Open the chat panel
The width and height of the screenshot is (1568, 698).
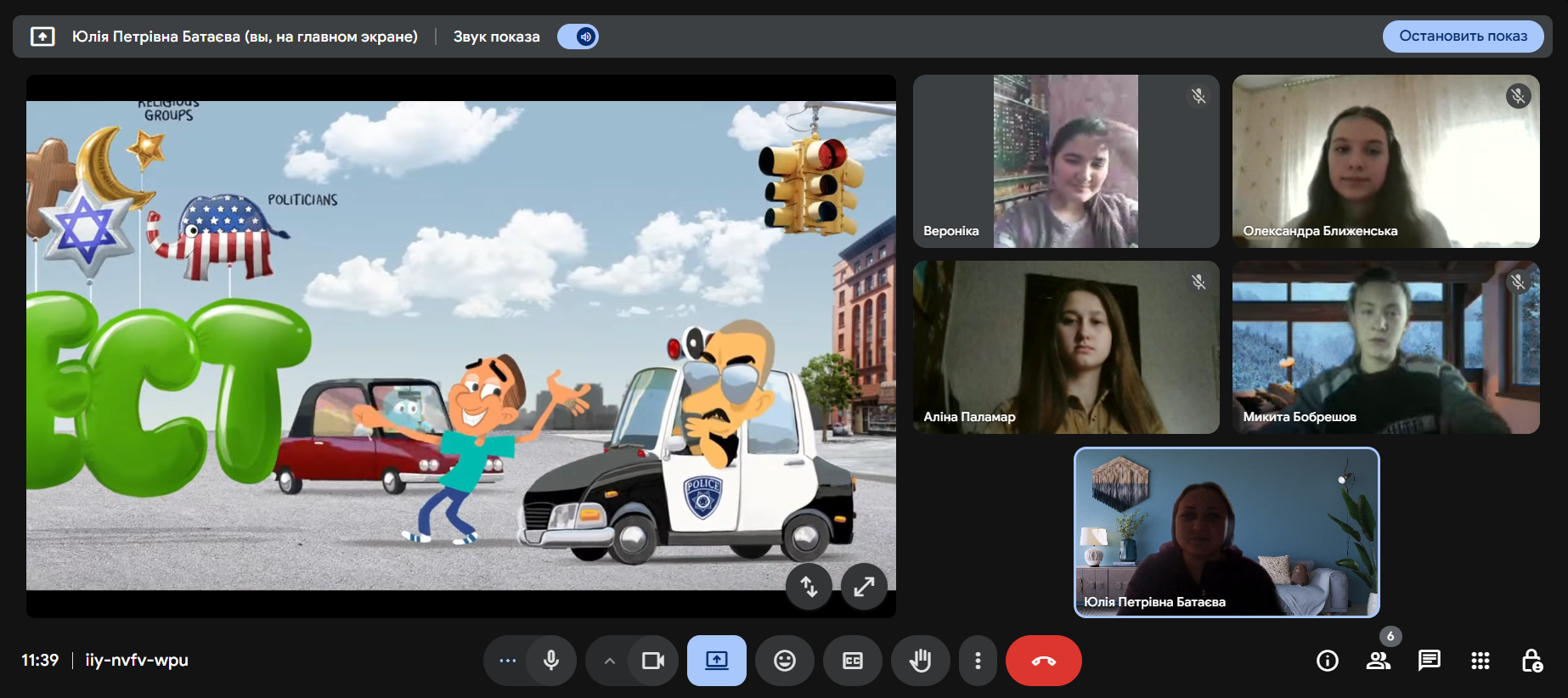pyautogui.click(x=1429, y=661)
